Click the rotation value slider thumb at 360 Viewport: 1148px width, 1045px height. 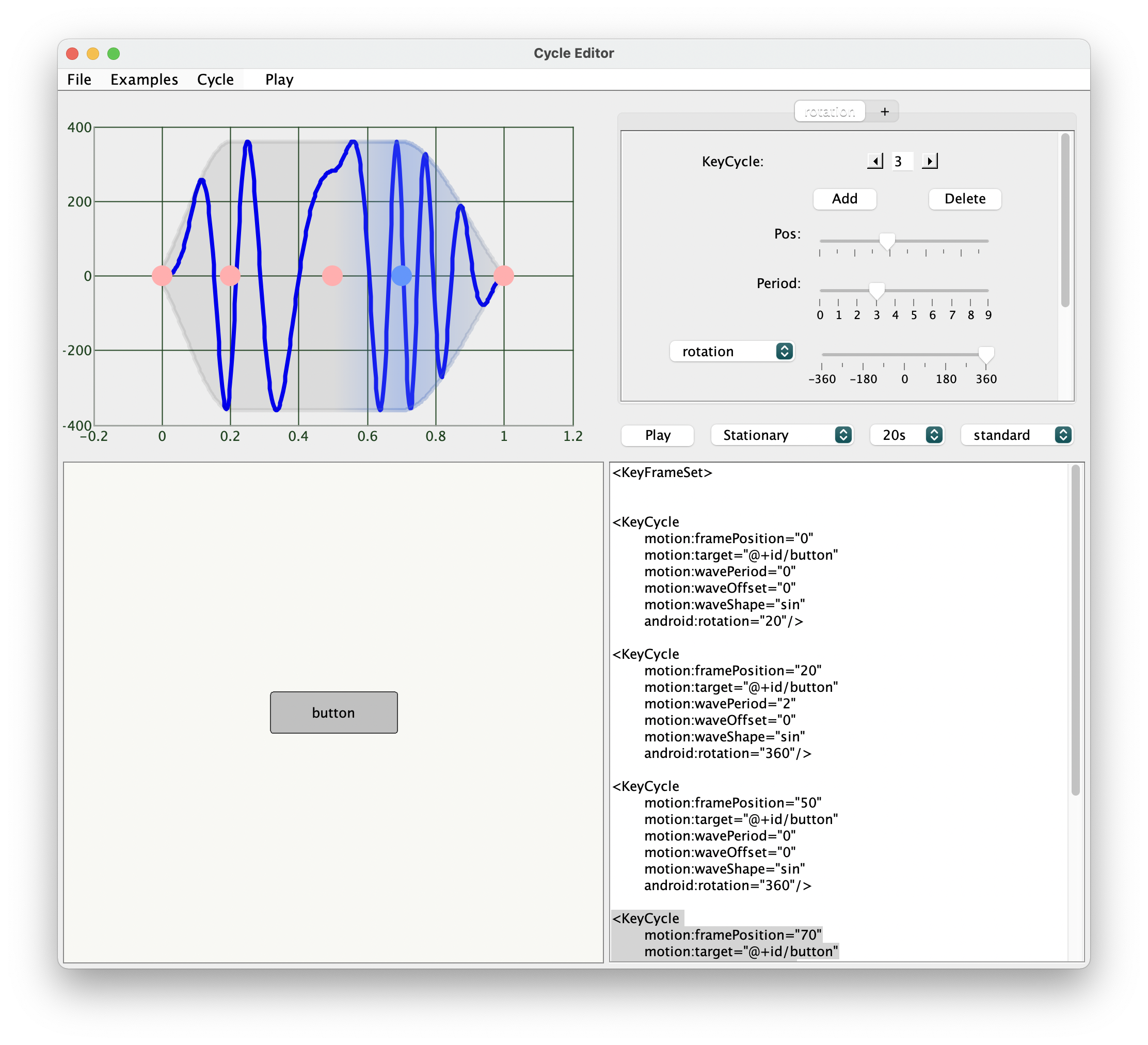tap(986, 355)
